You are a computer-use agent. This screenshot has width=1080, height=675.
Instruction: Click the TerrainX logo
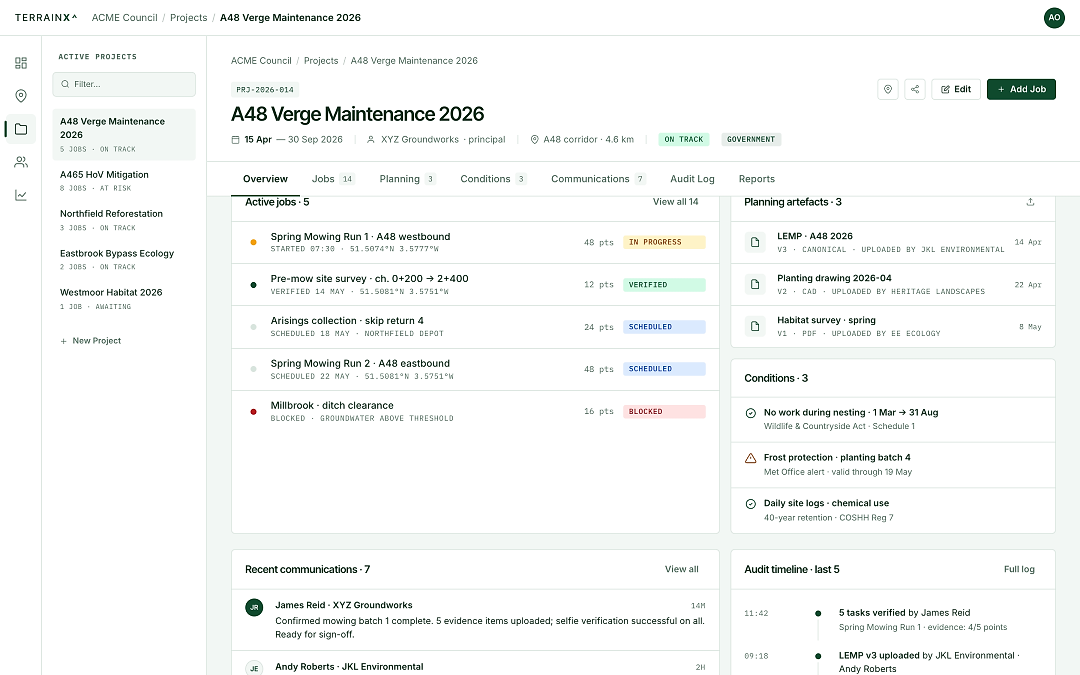click(x=46, y=18)
